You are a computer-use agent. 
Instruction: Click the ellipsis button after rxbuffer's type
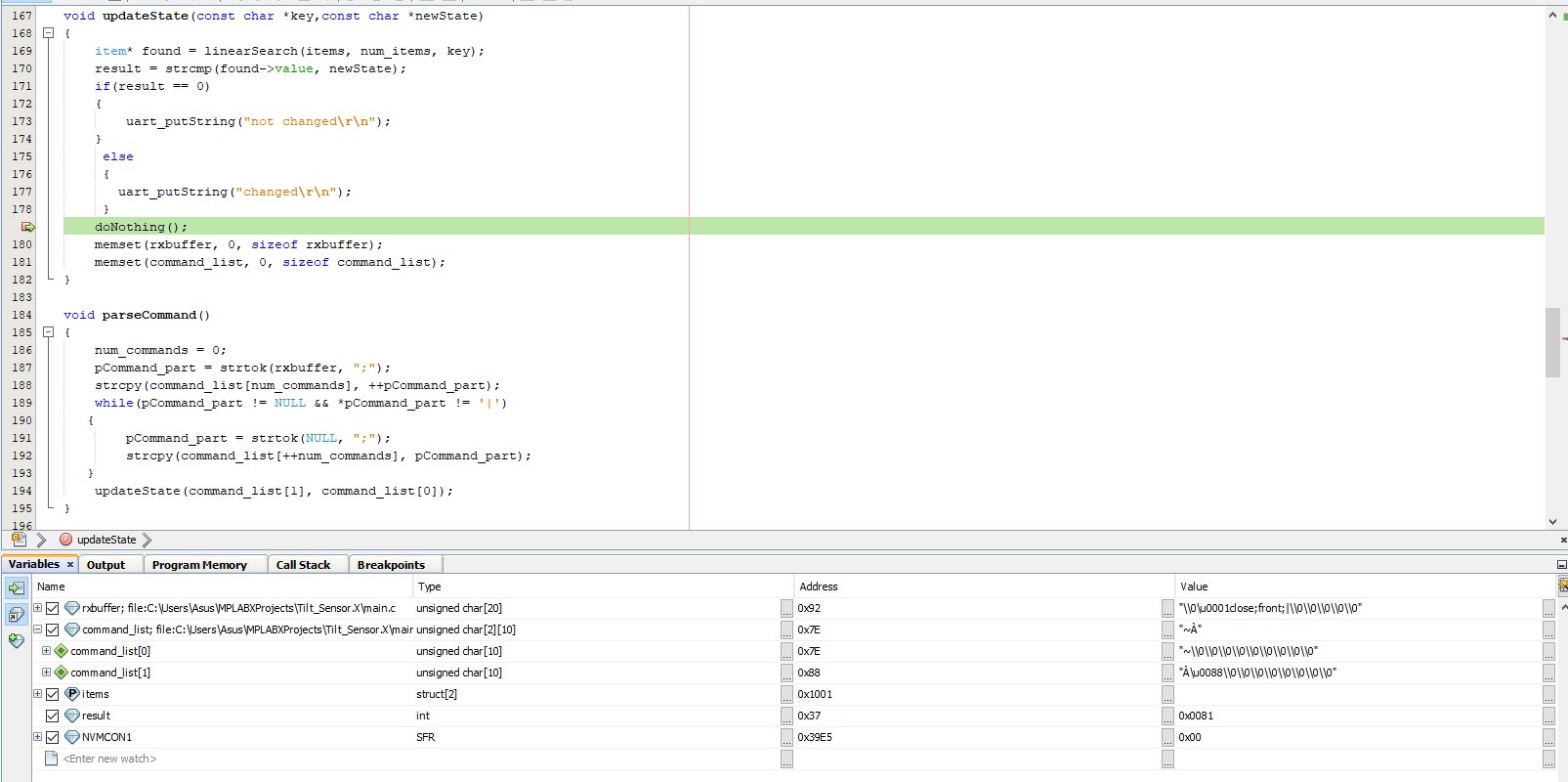(x=786, y=608)
